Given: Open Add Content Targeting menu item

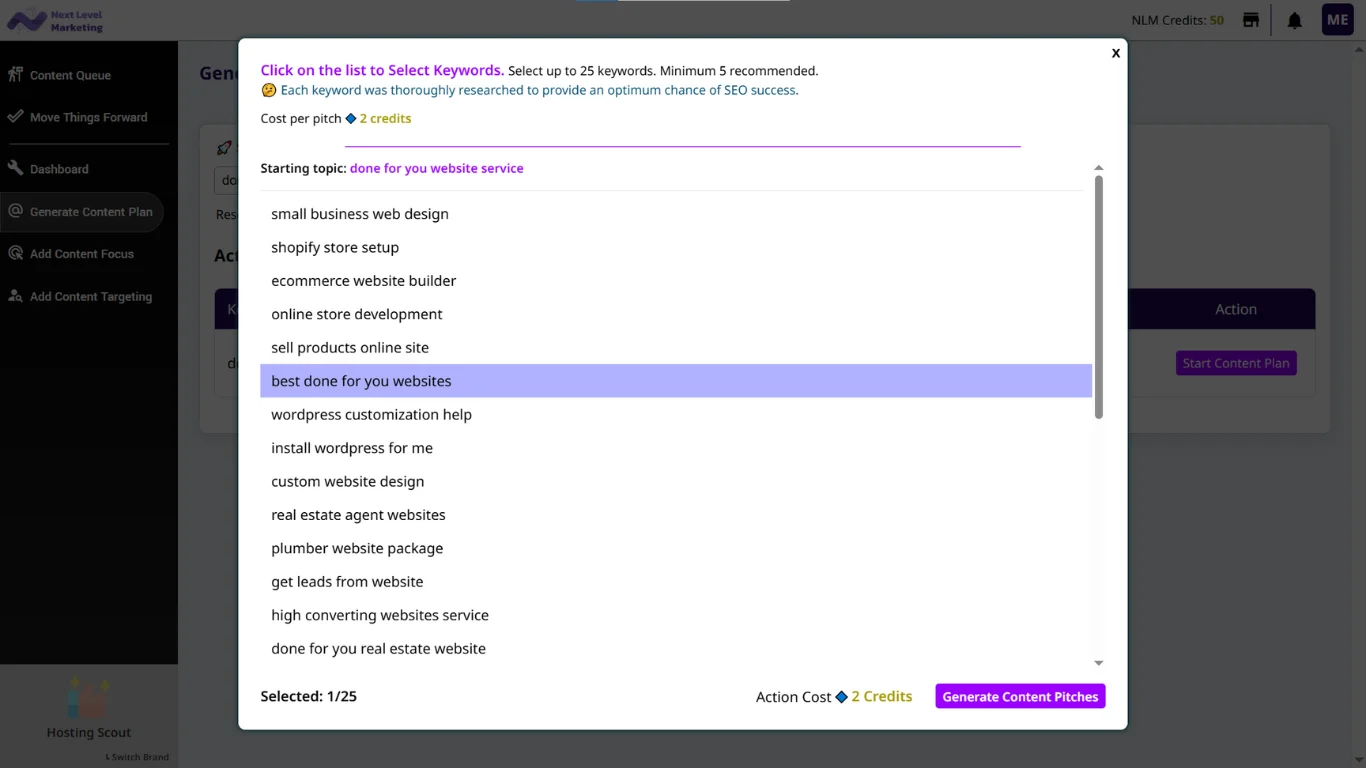Looking at the screenshot, I should click(90, 297).
